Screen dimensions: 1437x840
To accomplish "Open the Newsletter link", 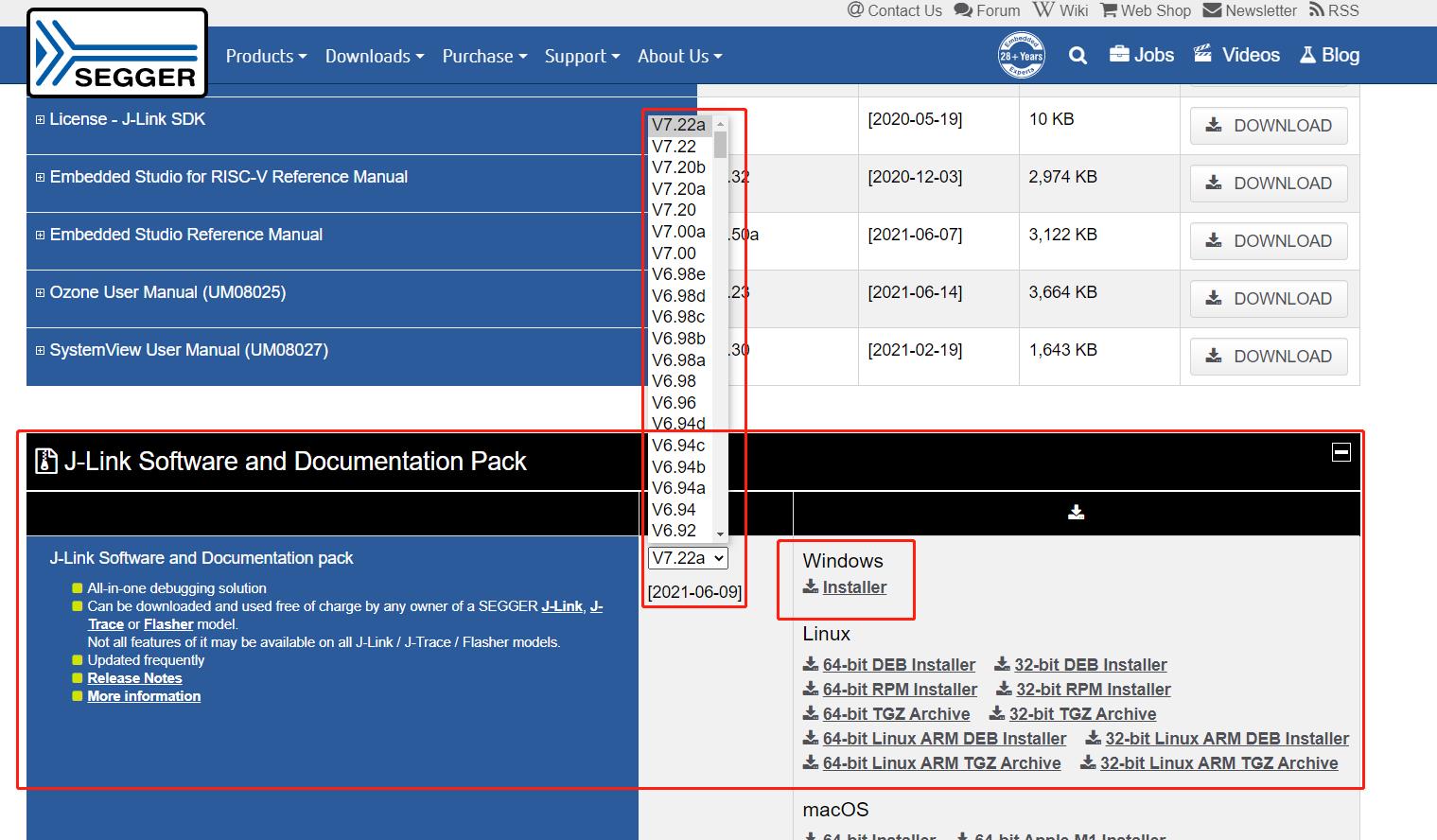I will [x=1250, y=10].
